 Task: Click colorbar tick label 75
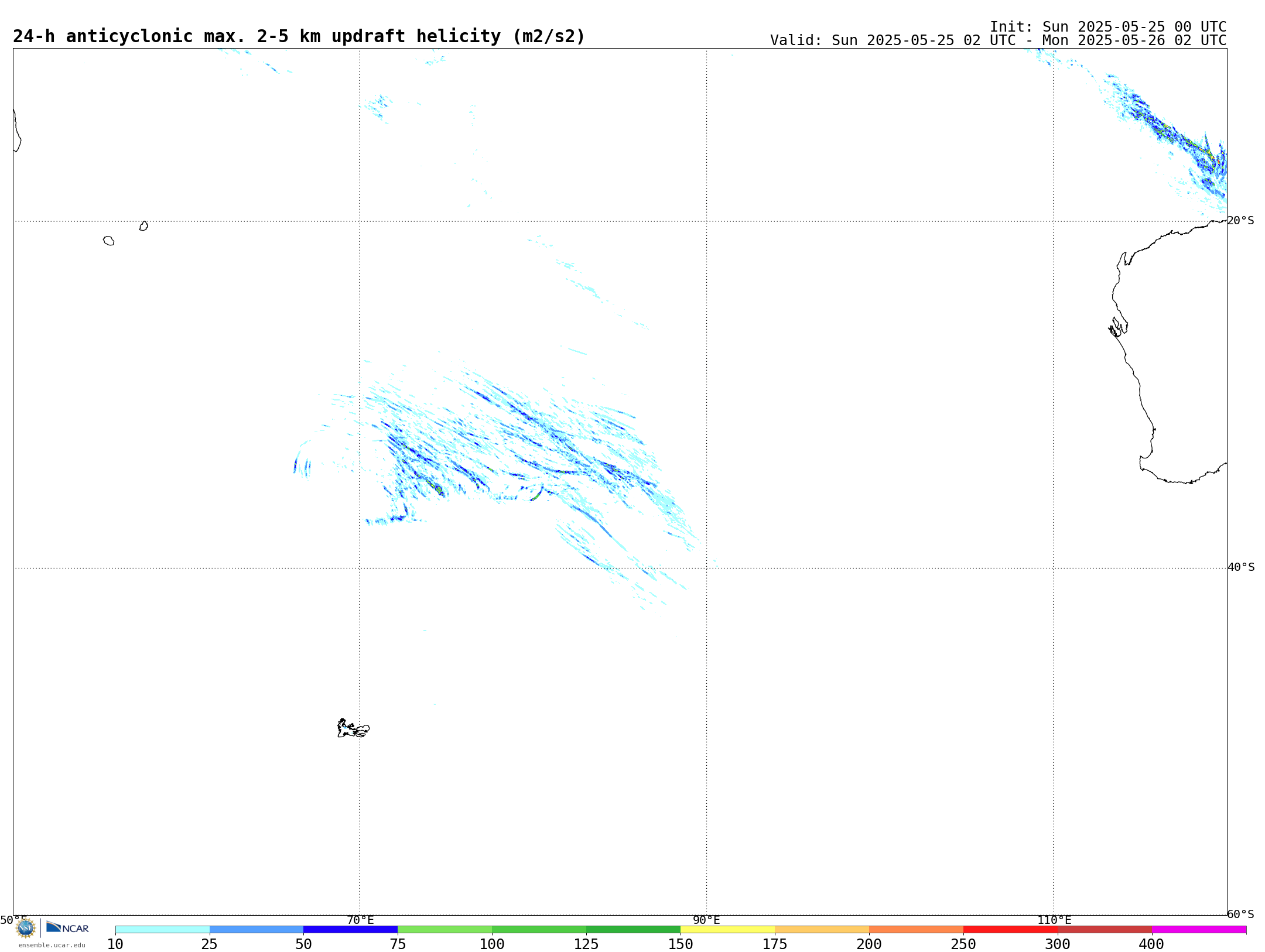(398, 944)
